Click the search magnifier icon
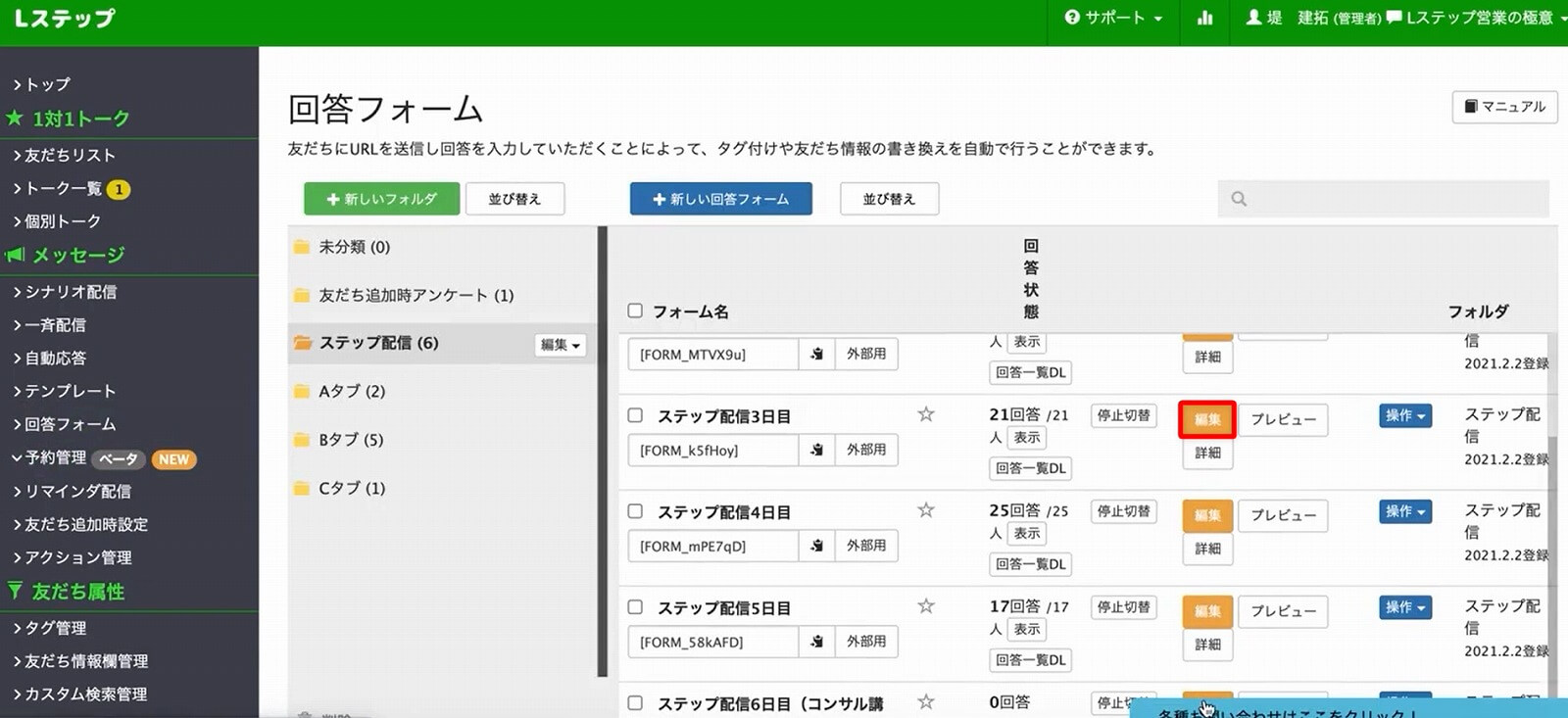 [x=1239, y=199]
